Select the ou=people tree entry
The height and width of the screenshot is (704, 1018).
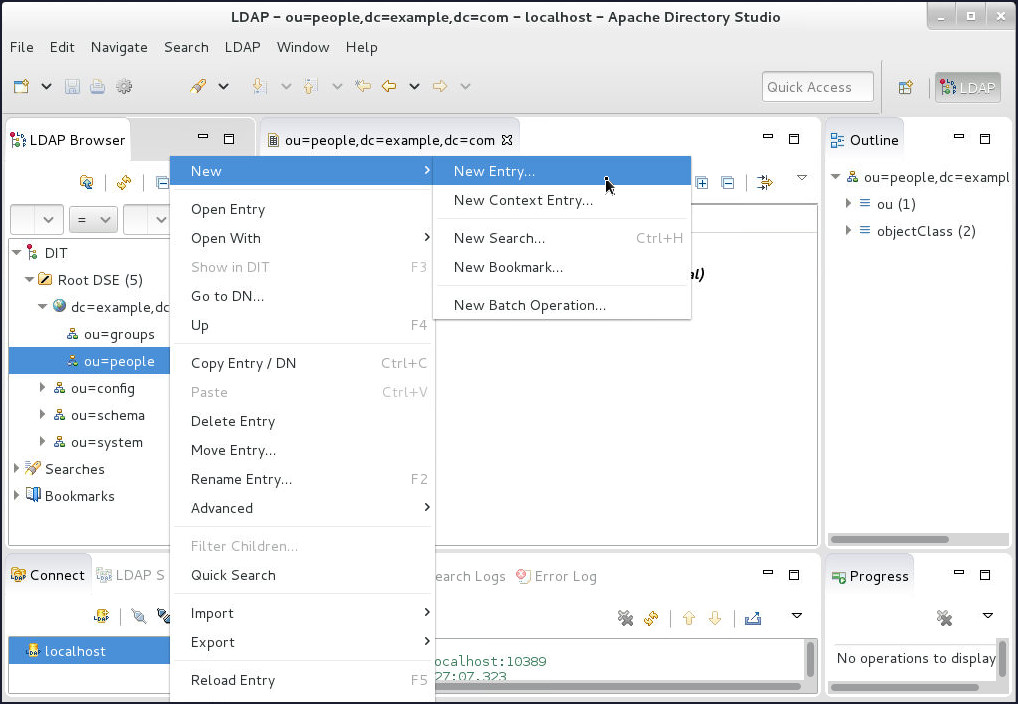[x=89, y=361]
